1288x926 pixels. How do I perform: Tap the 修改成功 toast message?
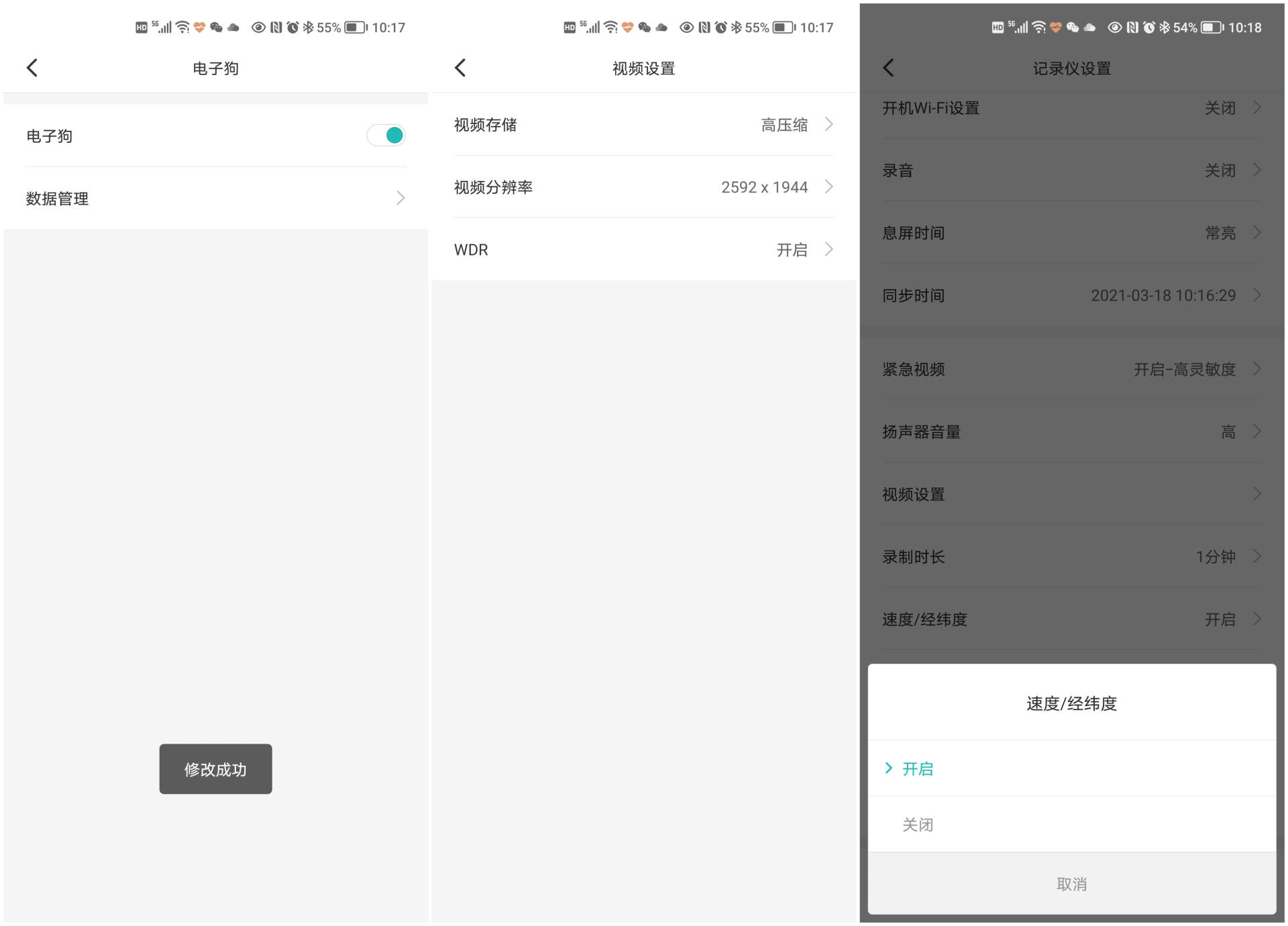click(215, 769)
